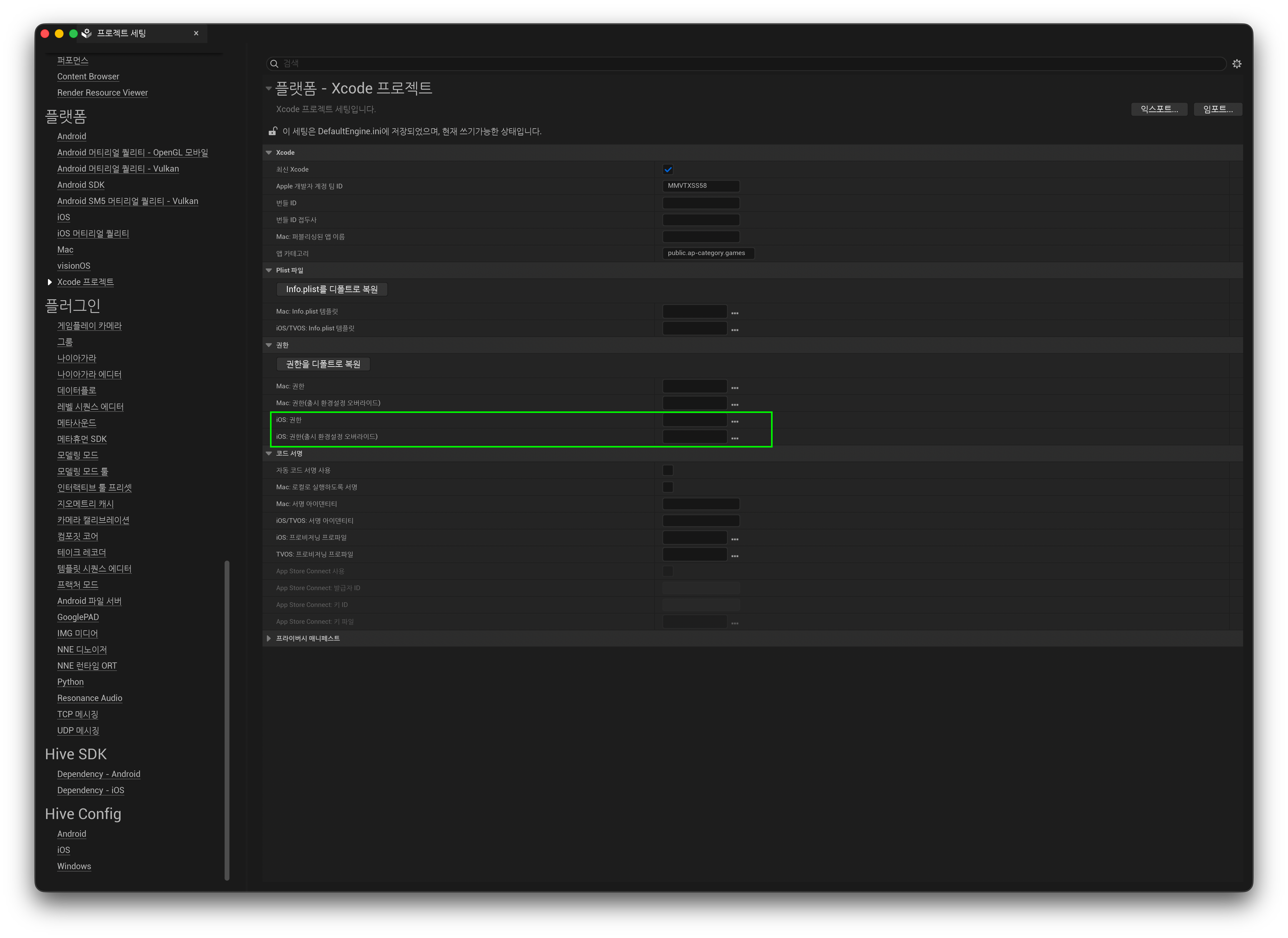
Task: Enable Mac: 로컬로 실행하도록 서명 checkbox
Action: 668,487
